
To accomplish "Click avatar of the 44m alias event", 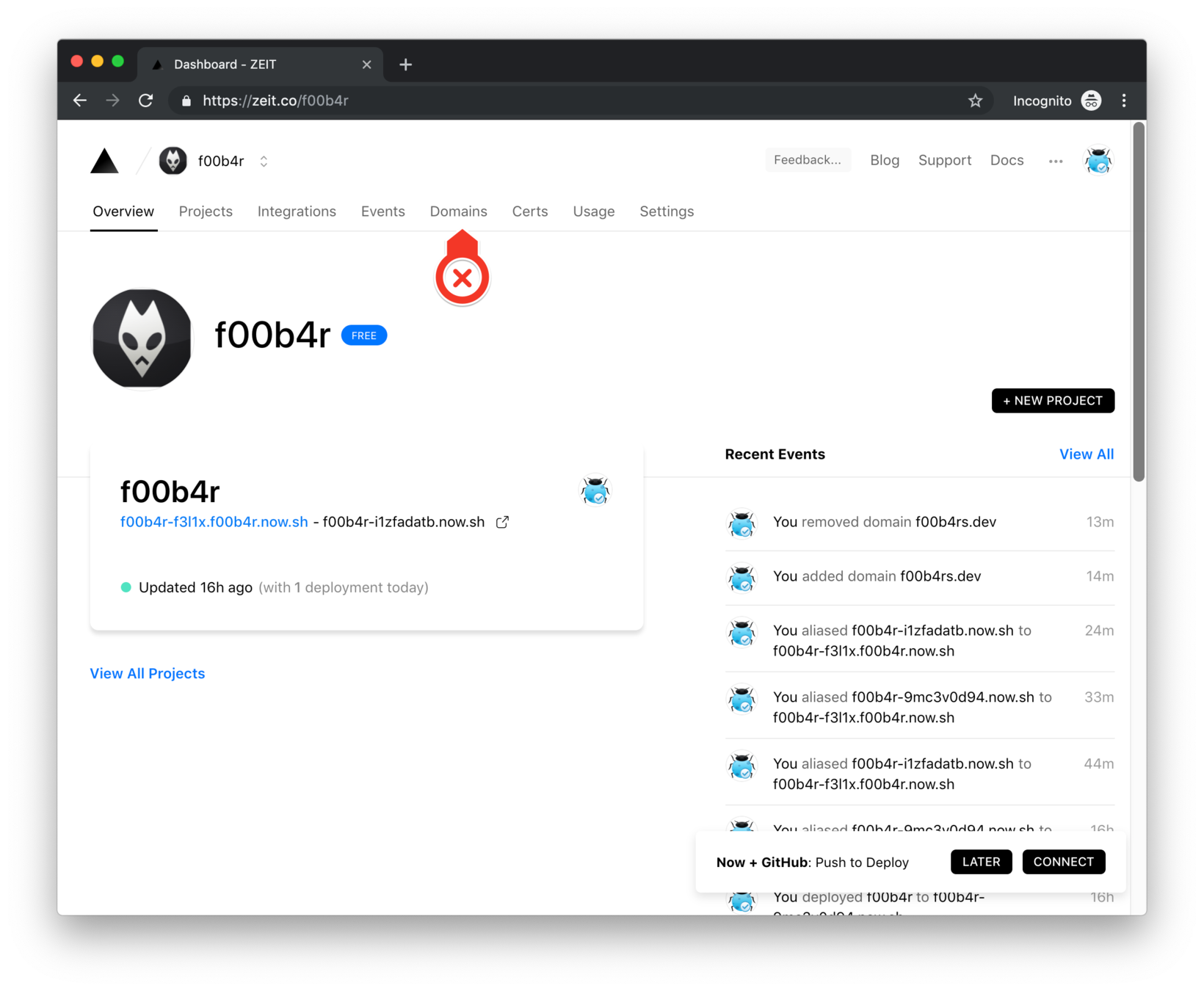I will (x=741, y=765).
